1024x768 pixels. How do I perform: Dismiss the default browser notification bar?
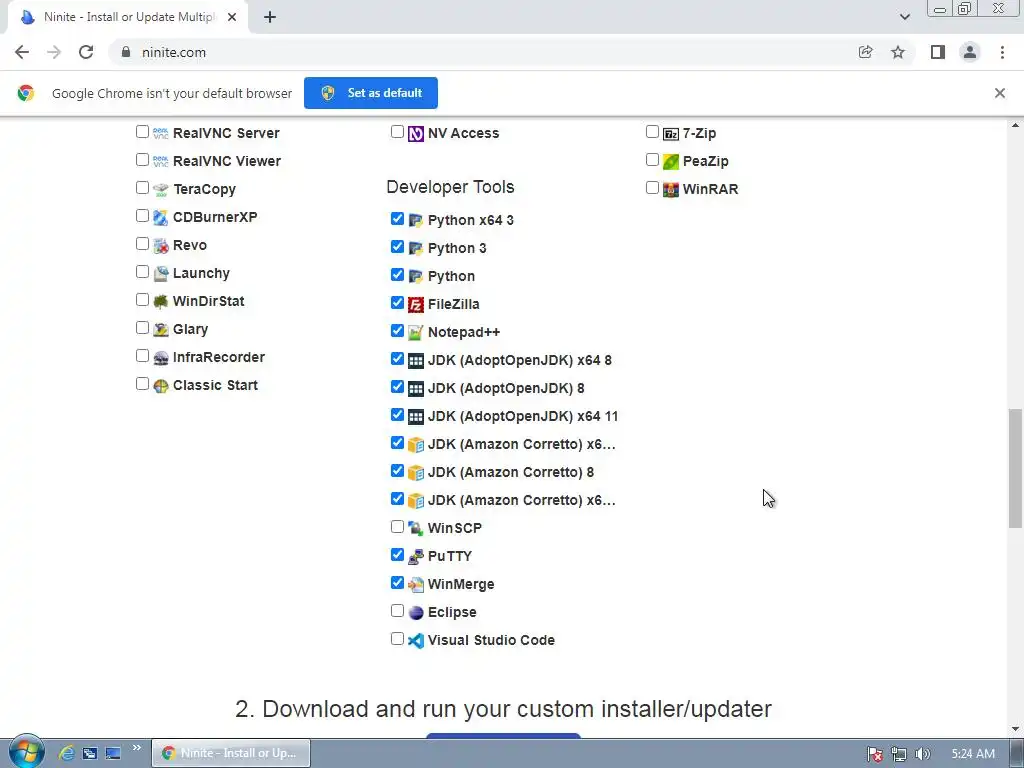point(999,93)
